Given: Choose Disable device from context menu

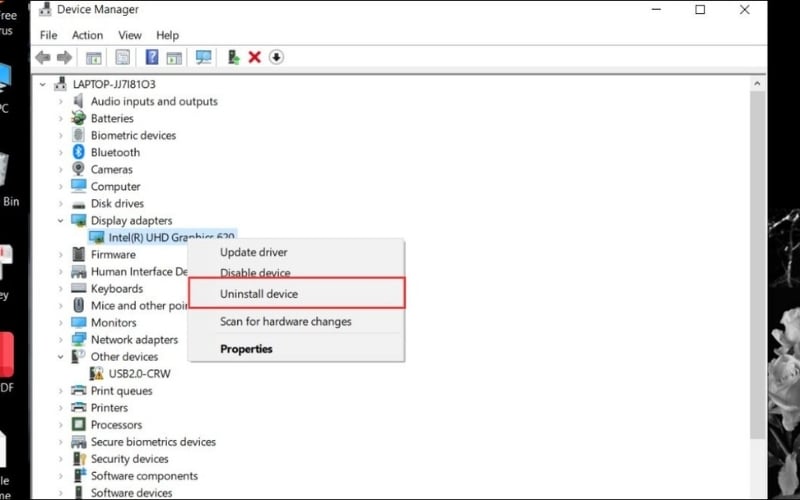Looking at the screenshot, I should click(255, 273).
